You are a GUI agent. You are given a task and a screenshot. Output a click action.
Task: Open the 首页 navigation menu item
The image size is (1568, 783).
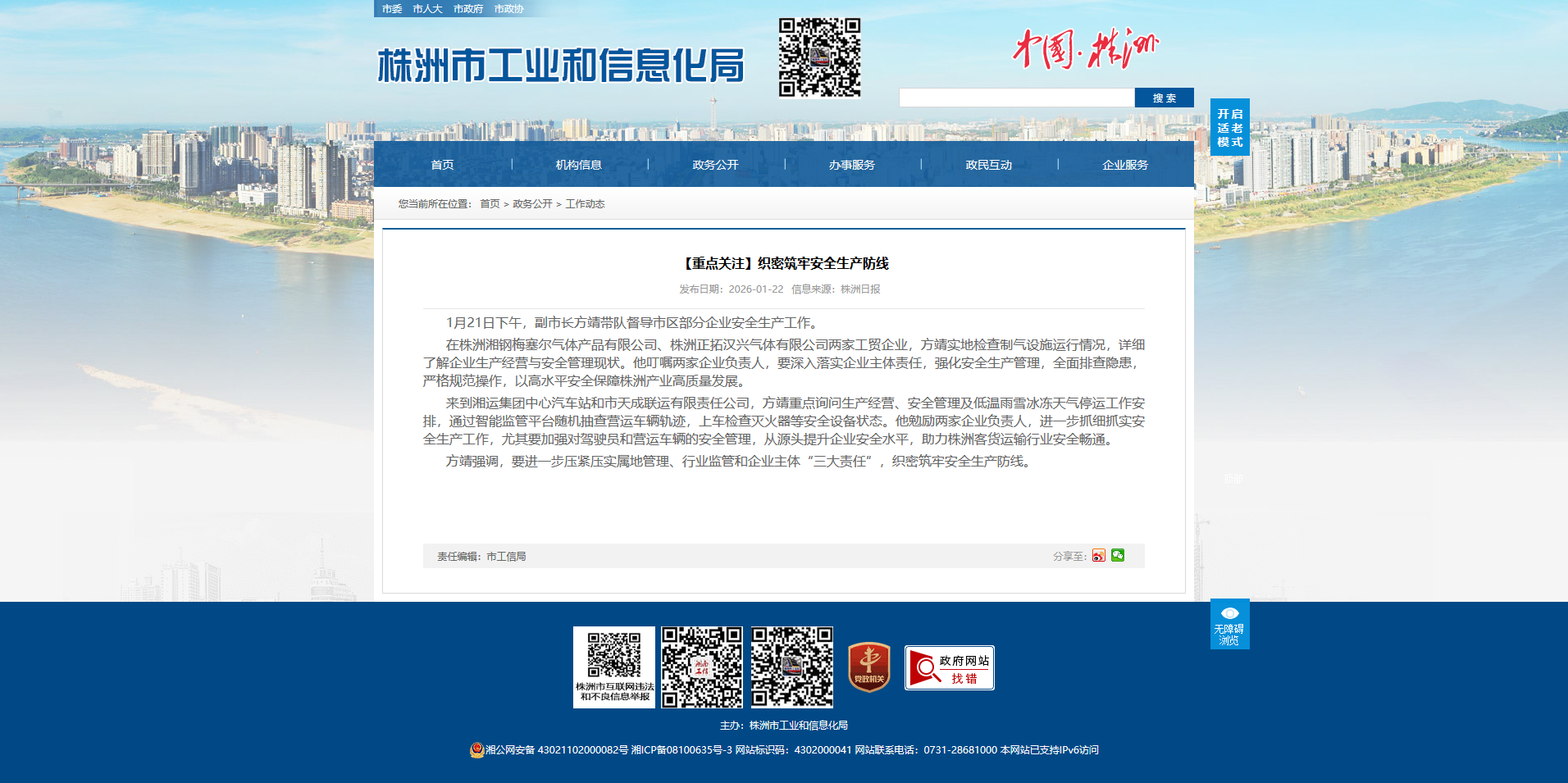pyautogui.click(x=442, y=165)
